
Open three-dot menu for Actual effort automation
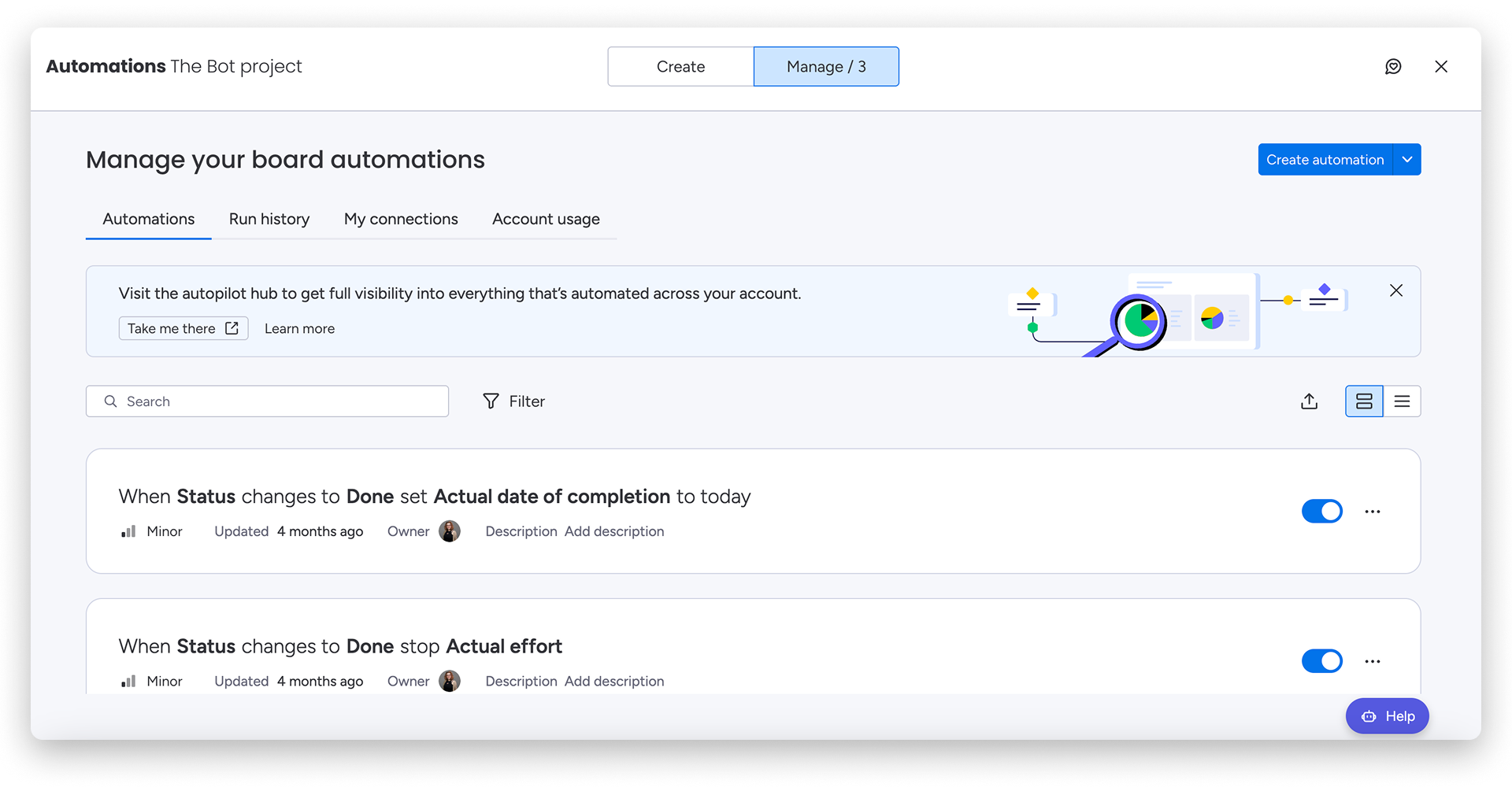coord(1373,661)
